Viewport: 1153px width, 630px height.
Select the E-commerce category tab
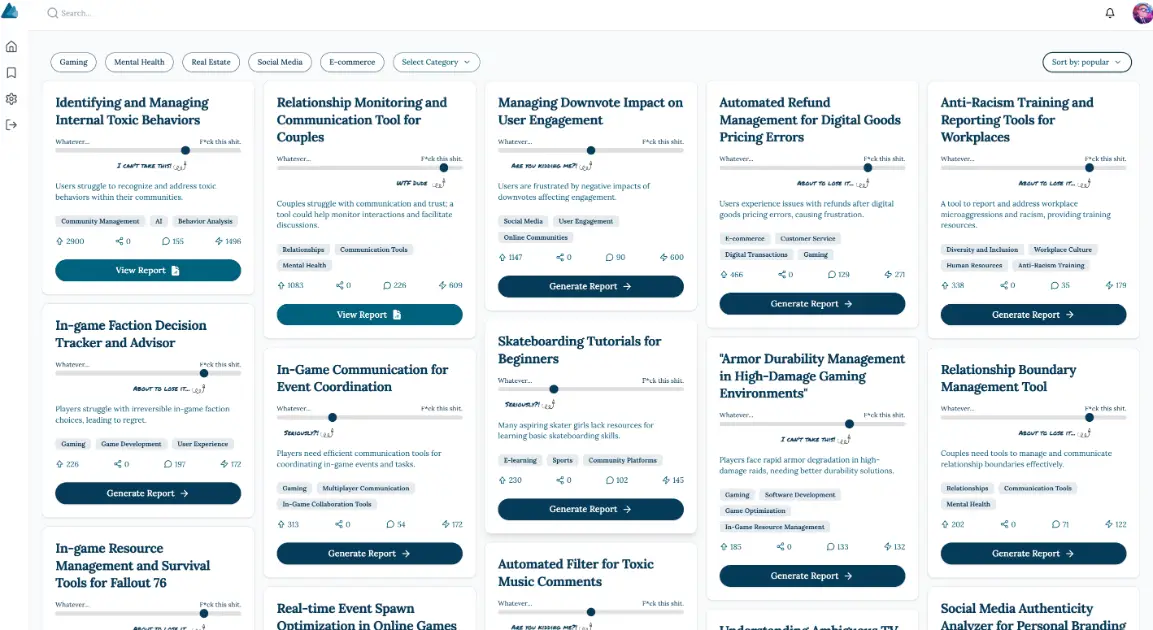352,62
